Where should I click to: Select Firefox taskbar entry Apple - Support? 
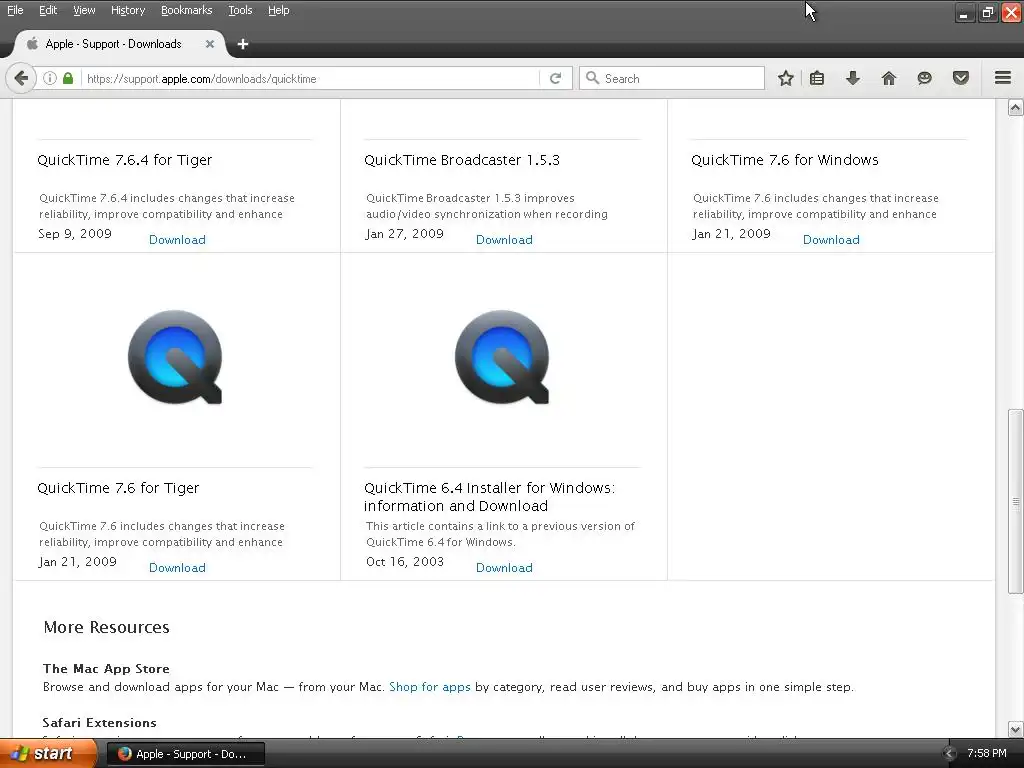click(x=185, y=754)
